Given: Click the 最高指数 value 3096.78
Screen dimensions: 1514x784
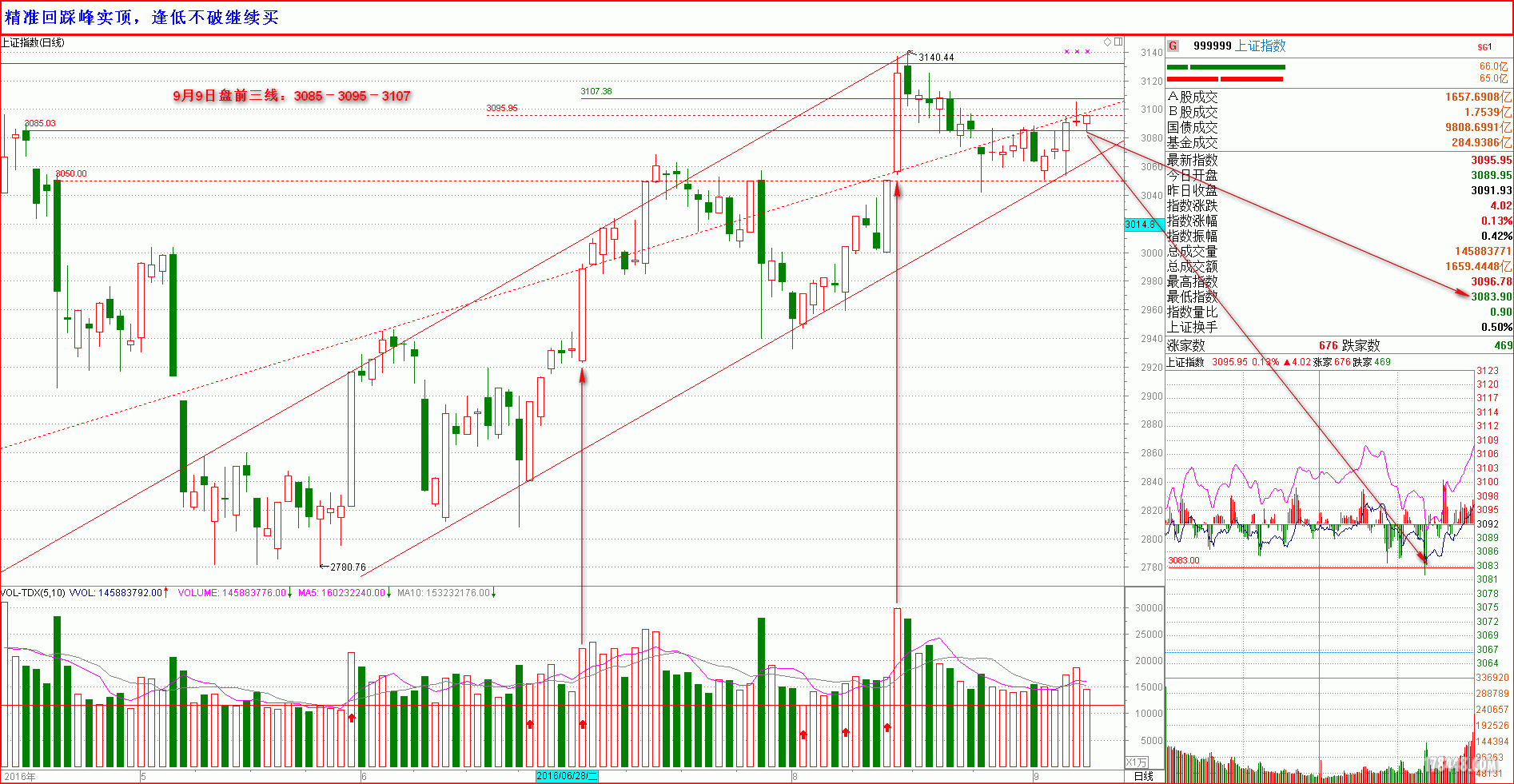Looking at the screenshot, I should (1492, 281).
